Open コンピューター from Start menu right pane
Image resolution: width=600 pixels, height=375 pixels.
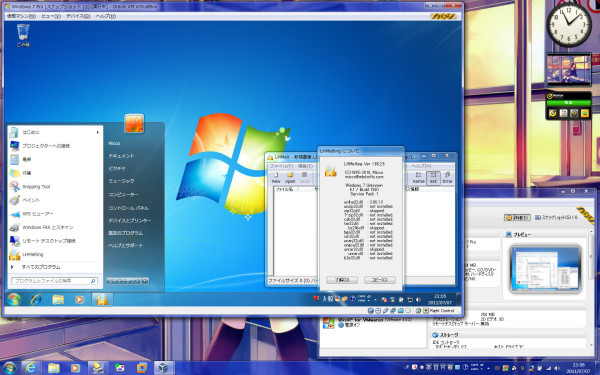123,194
